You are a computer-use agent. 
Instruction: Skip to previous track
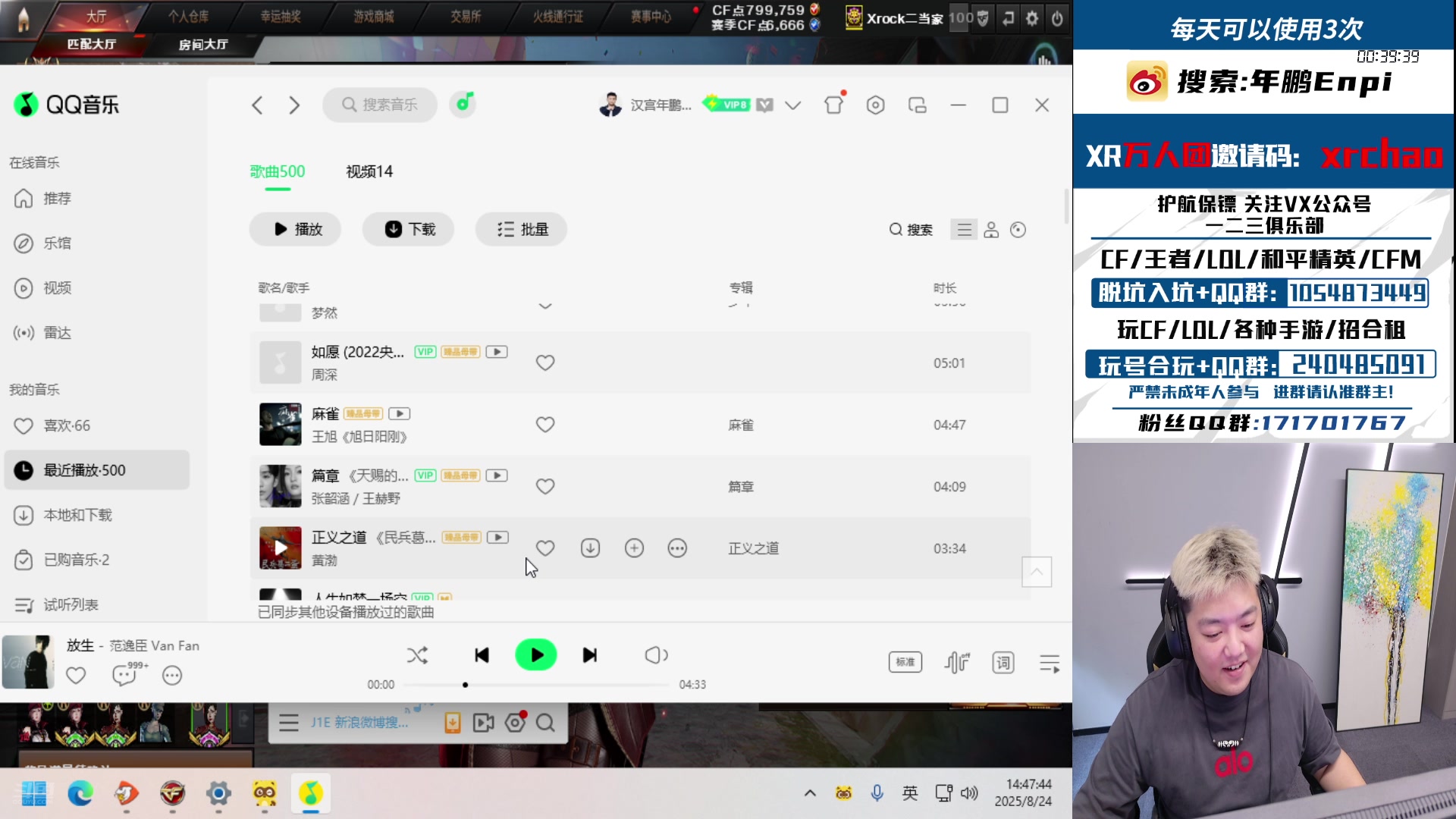tap(482, 655)
